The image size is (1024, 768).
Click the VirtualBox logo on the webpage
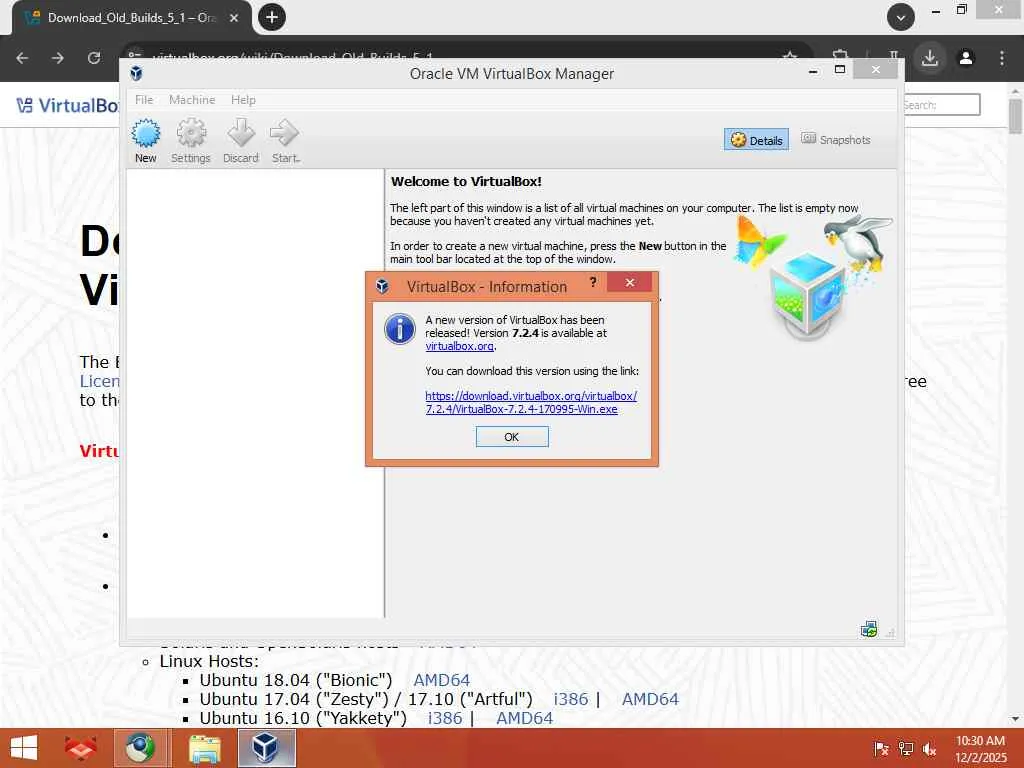pyautogui.click(x=67, y=105)
